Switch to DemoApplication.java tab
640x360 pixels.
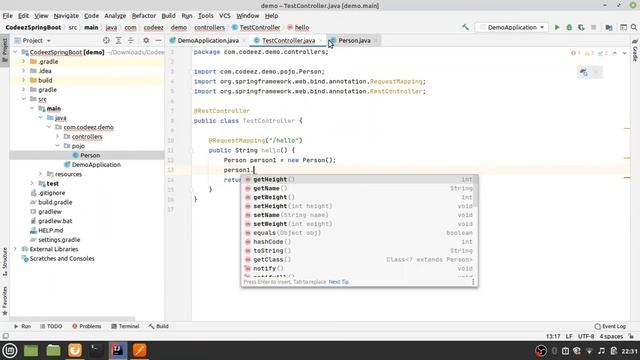208,40
